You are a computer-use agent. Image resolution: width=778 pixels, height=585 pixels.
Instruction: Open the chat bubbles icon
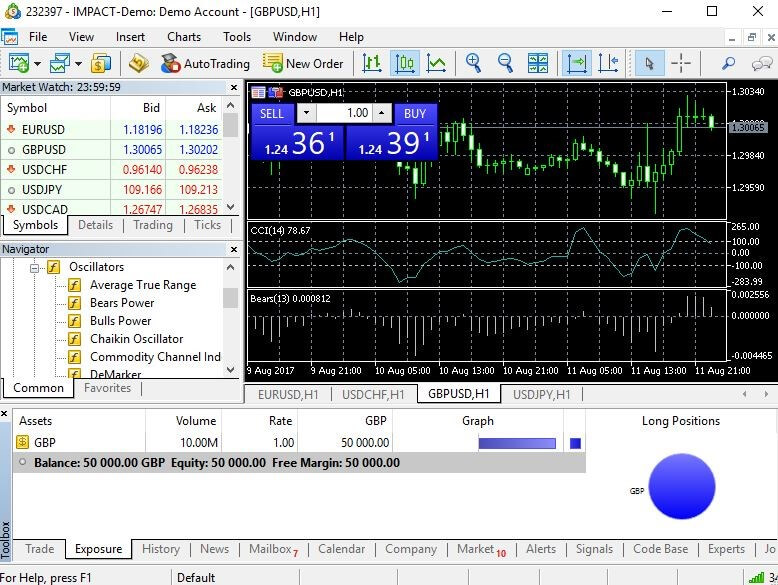click(x=762, y=63)
